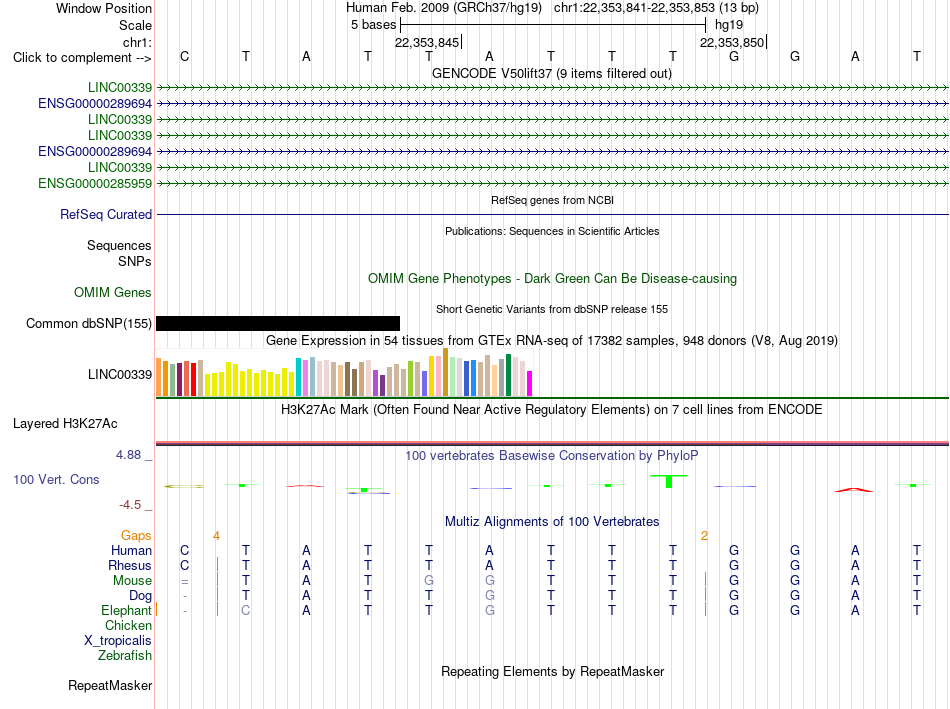The height and width of the screenshot is (709, 950).
Task: Open the GENCODE V50lift37 track title
Action: tap(551, 73)
